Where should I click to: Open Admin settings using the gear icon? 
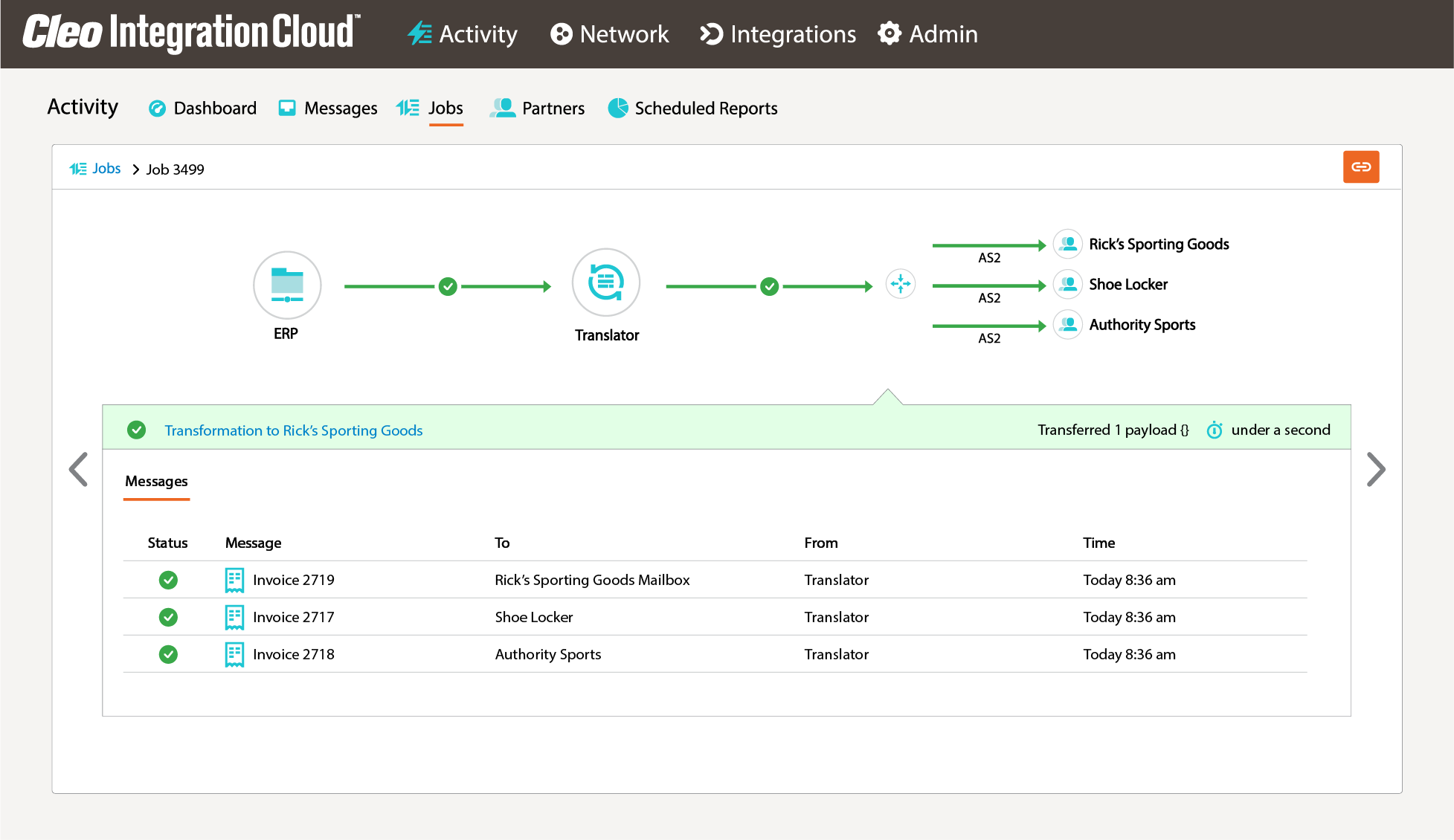pos(890,34)
